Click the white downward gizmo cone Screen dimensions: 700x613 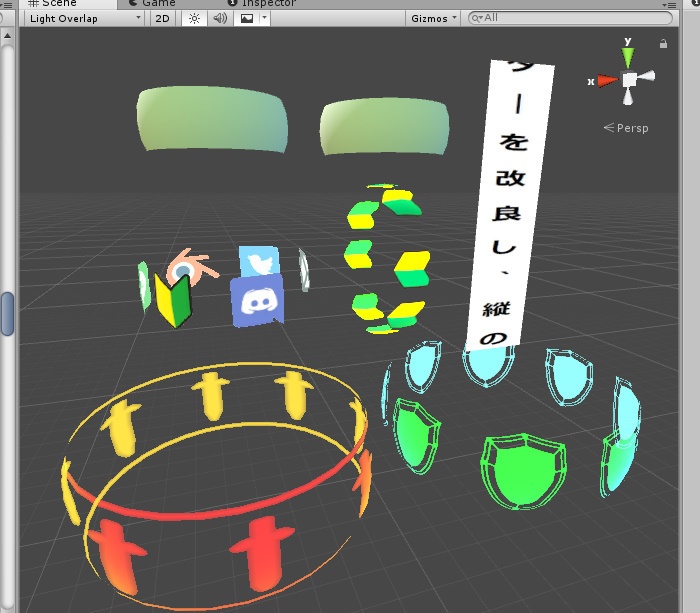628,96
